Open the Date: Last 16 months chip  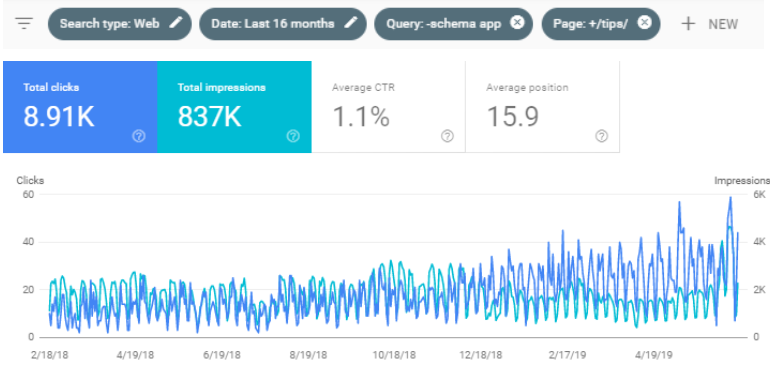[283, 23]
